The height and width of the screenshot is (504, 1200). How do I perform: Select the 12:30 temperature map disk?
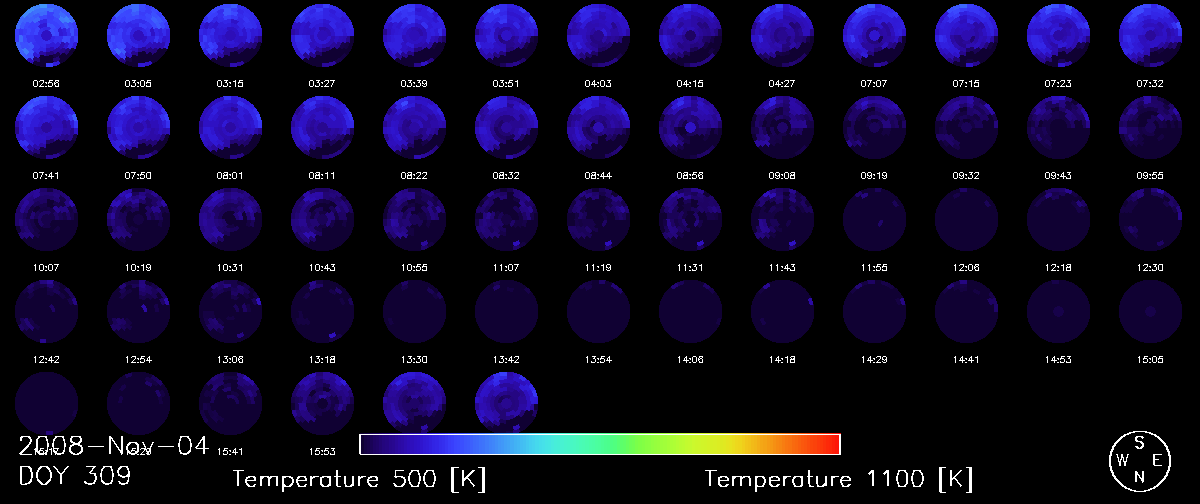1150,220
